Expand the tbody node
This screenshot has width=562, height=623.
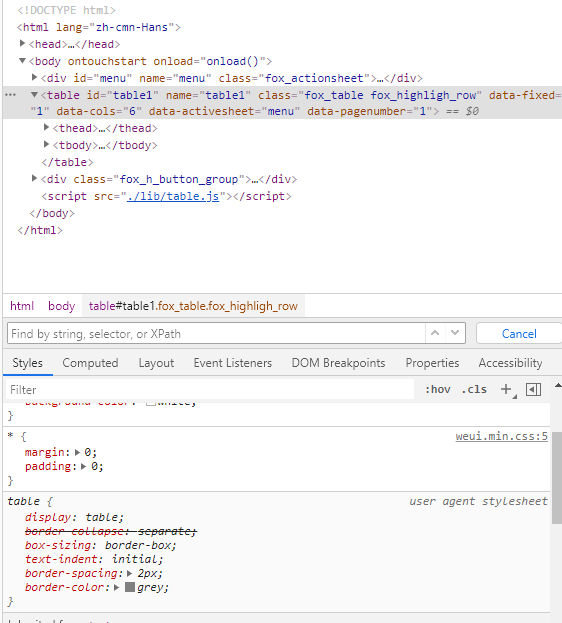[47, 145]
